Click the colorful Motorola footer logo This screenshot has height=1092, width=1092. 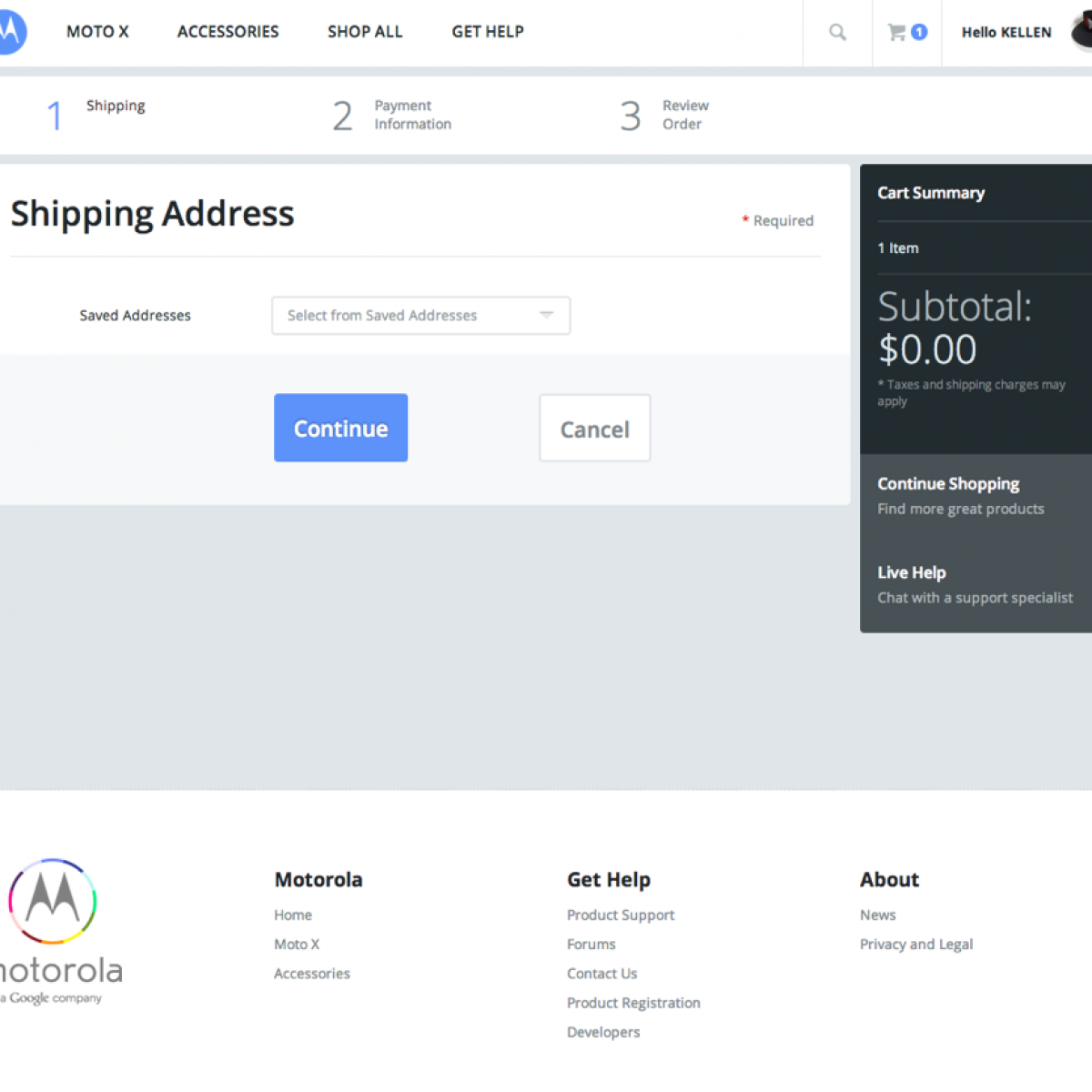pyautogui.click(x=53, y=901)
